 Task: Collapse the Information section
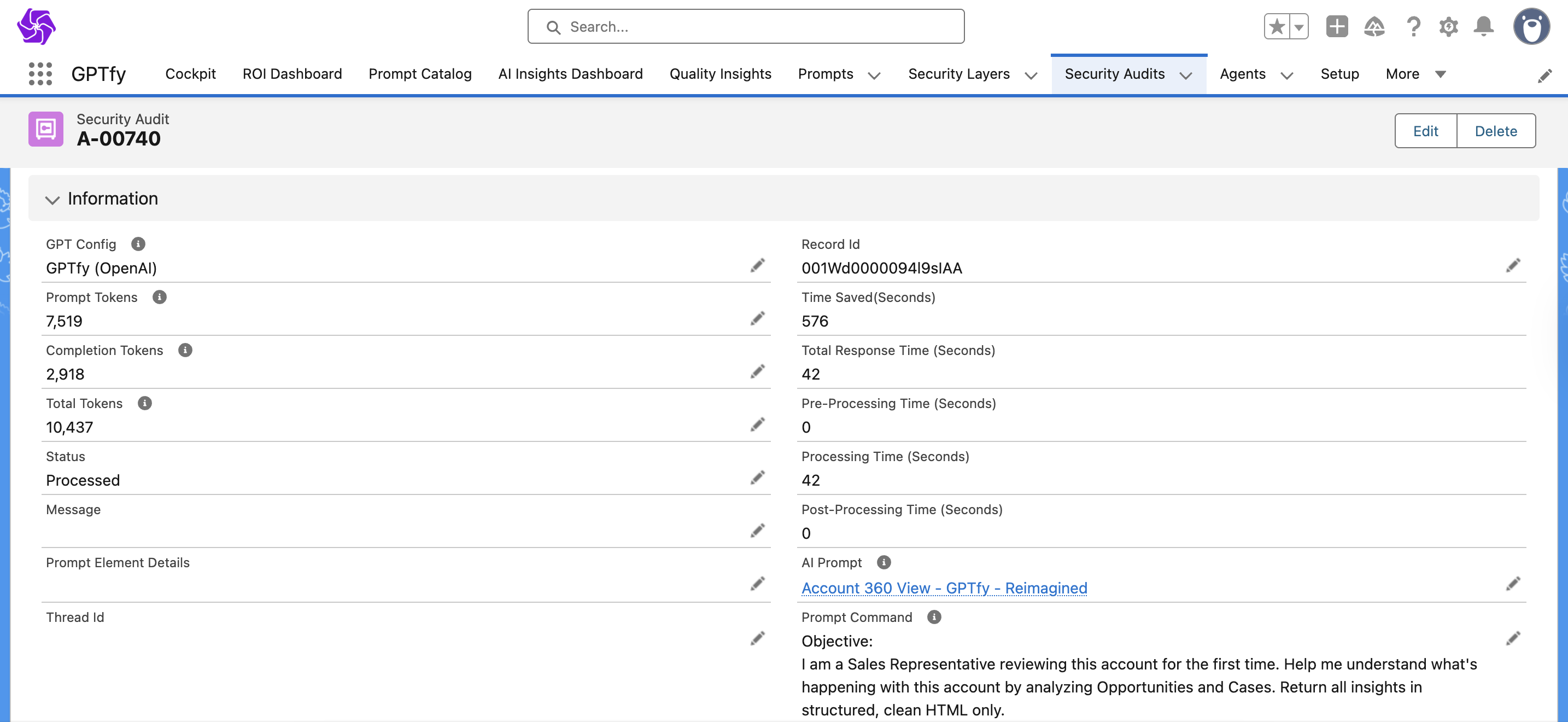coord(52,199)
